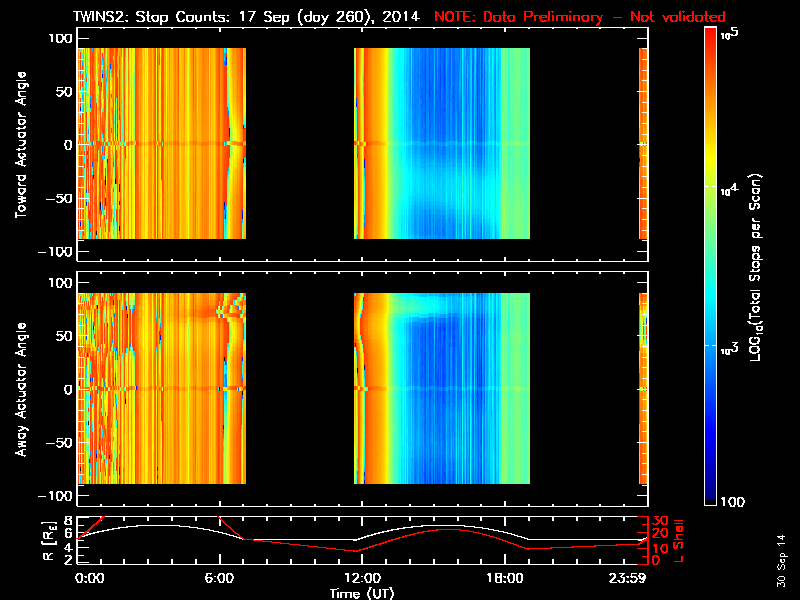Click the red top end of the colorbar
This screenshot has width=800, height=600.
711,35
